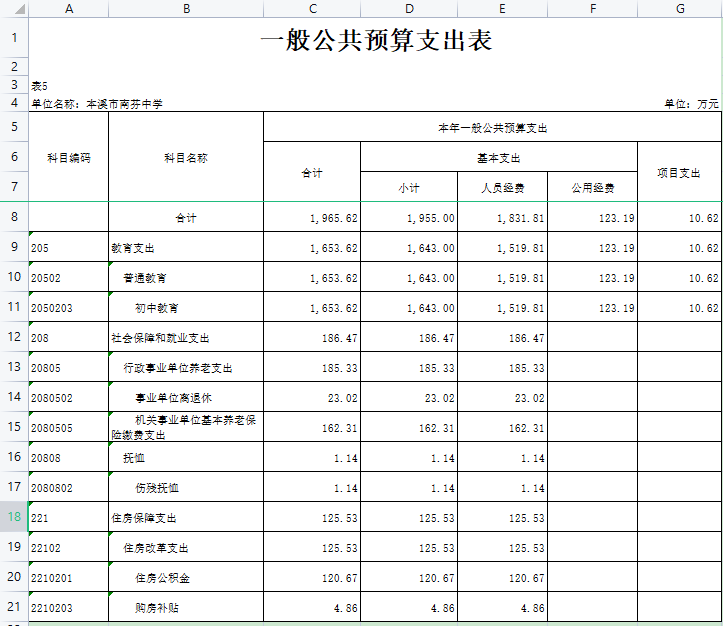This screenshot has width=723, height=626.
Task: Click 单位名称：本溪市南芬中学 cell
Action: point(97,104)
